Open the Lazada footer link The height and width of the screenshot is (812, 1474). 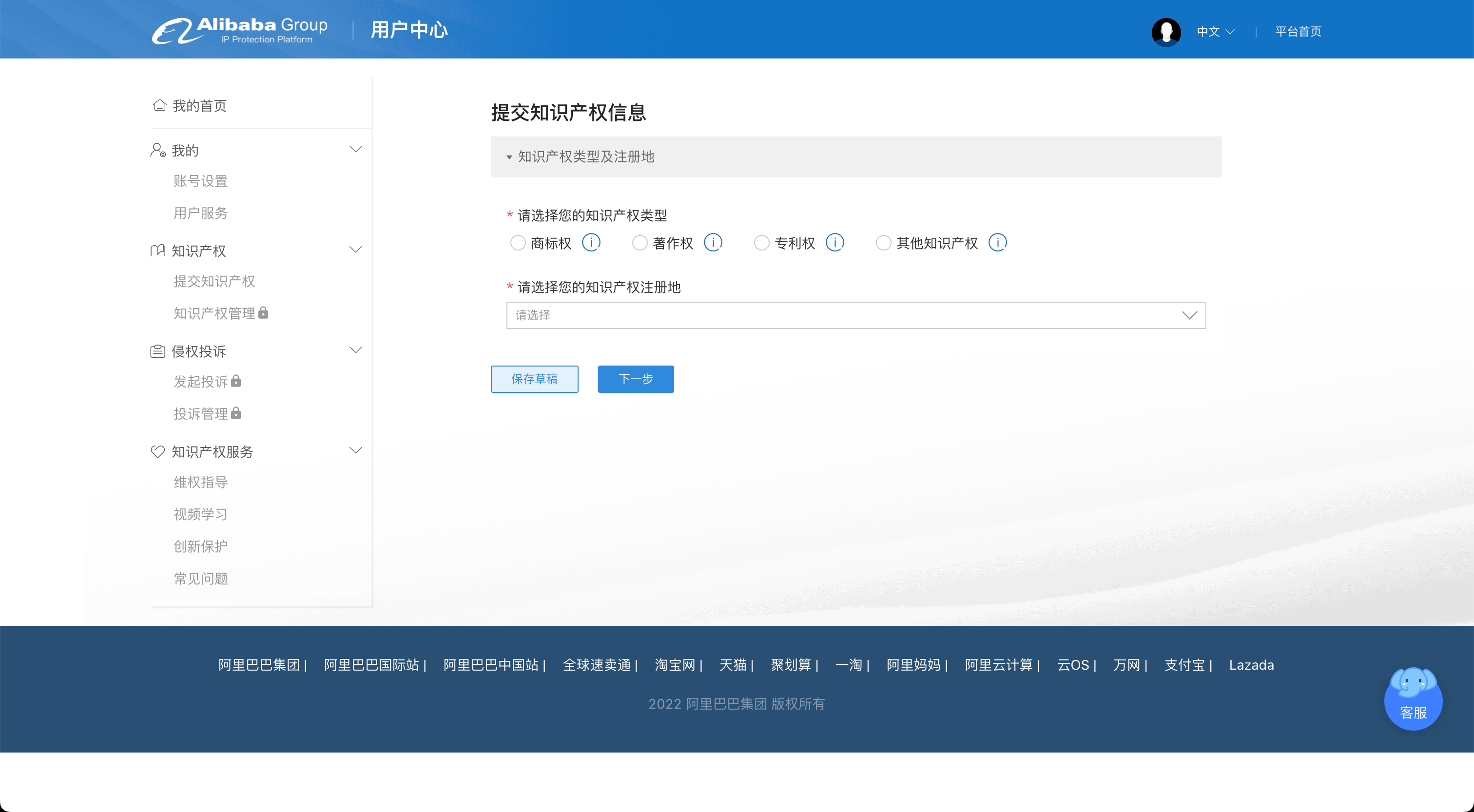[1251, 664]
